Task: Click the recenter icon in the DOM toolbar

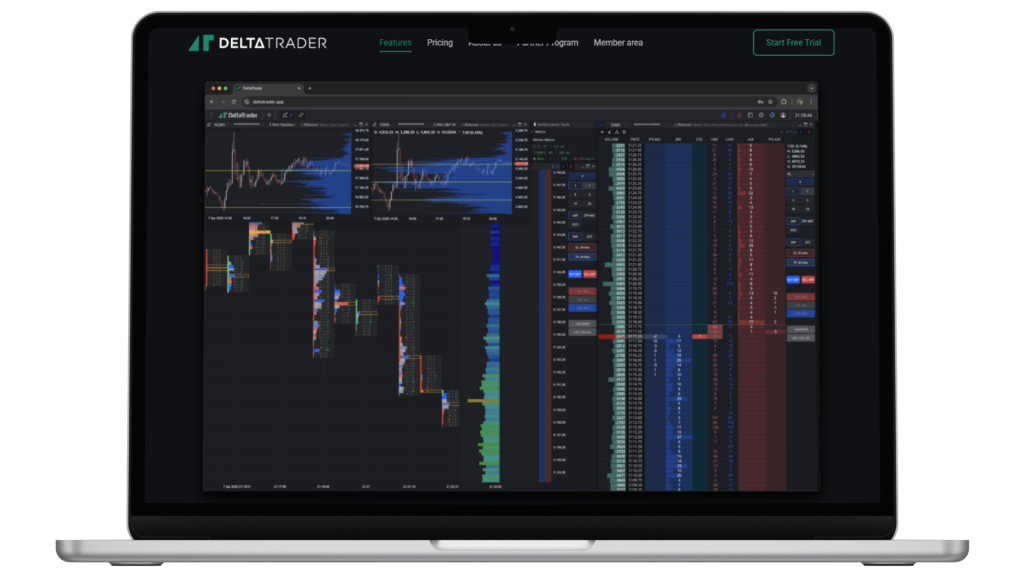Action: click(x=602, y=132)
